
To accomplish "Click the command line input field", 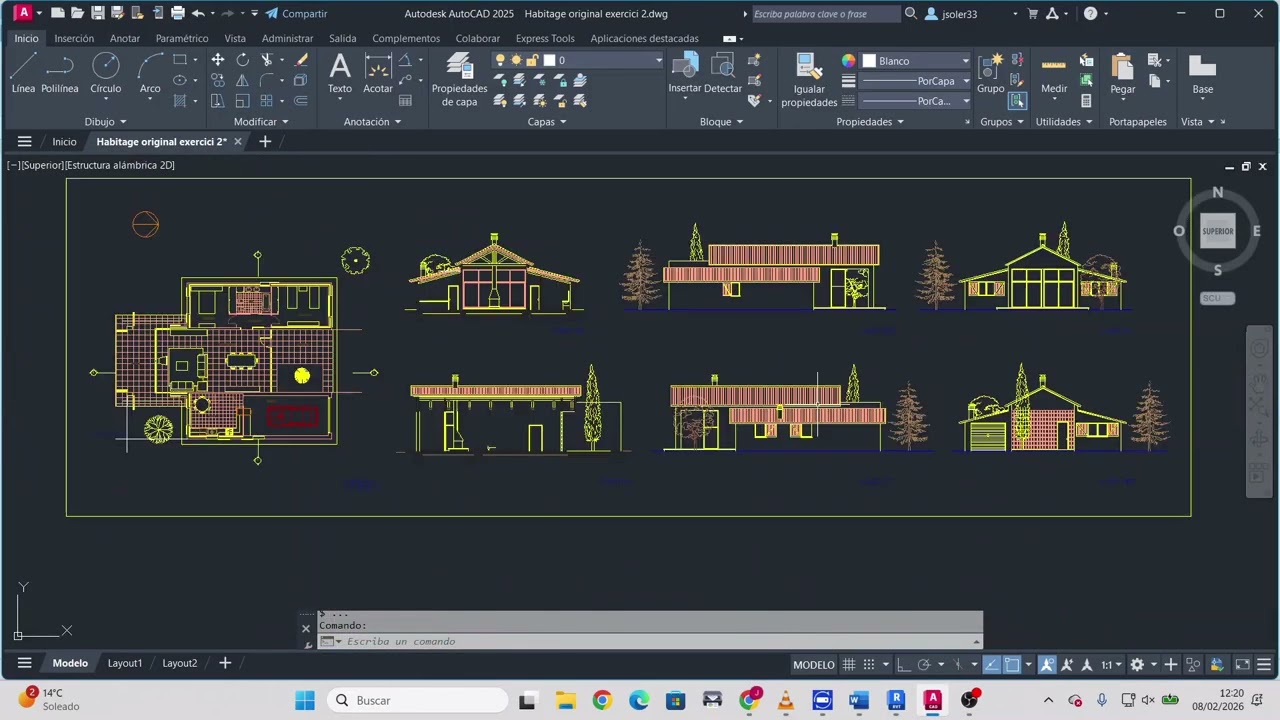I will click(650, 641).
